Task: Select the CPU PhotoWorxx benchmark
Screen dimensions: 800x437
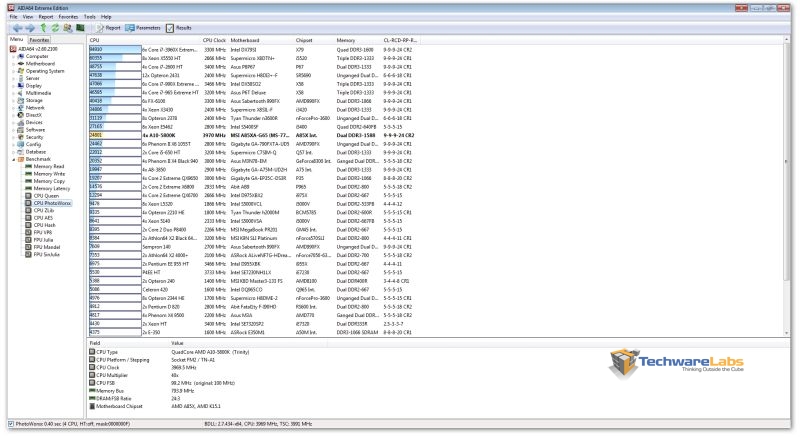Action: (52, 203)
